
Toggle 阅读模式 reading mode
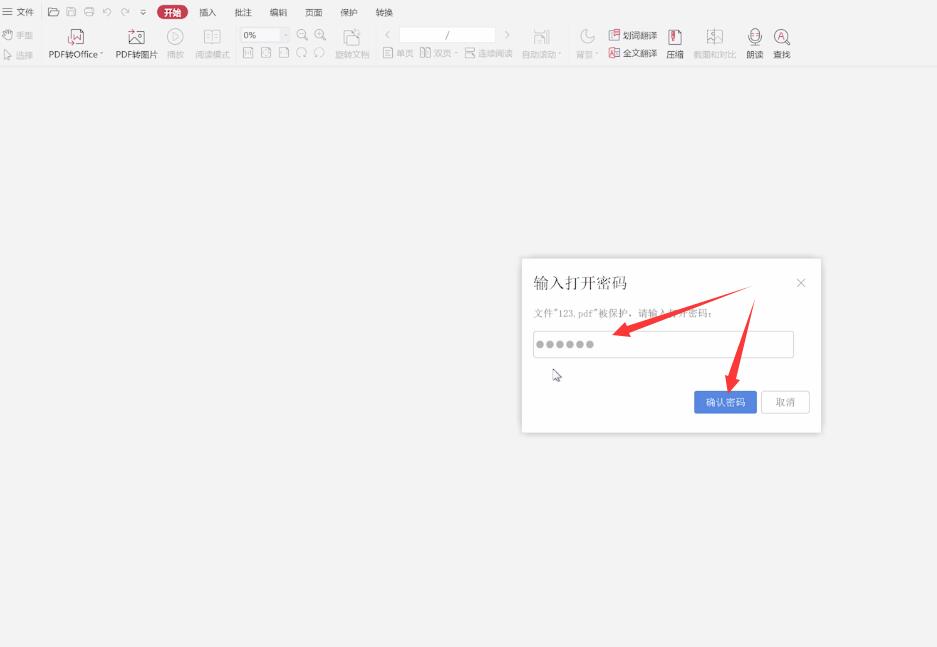(x=212, y=44)
